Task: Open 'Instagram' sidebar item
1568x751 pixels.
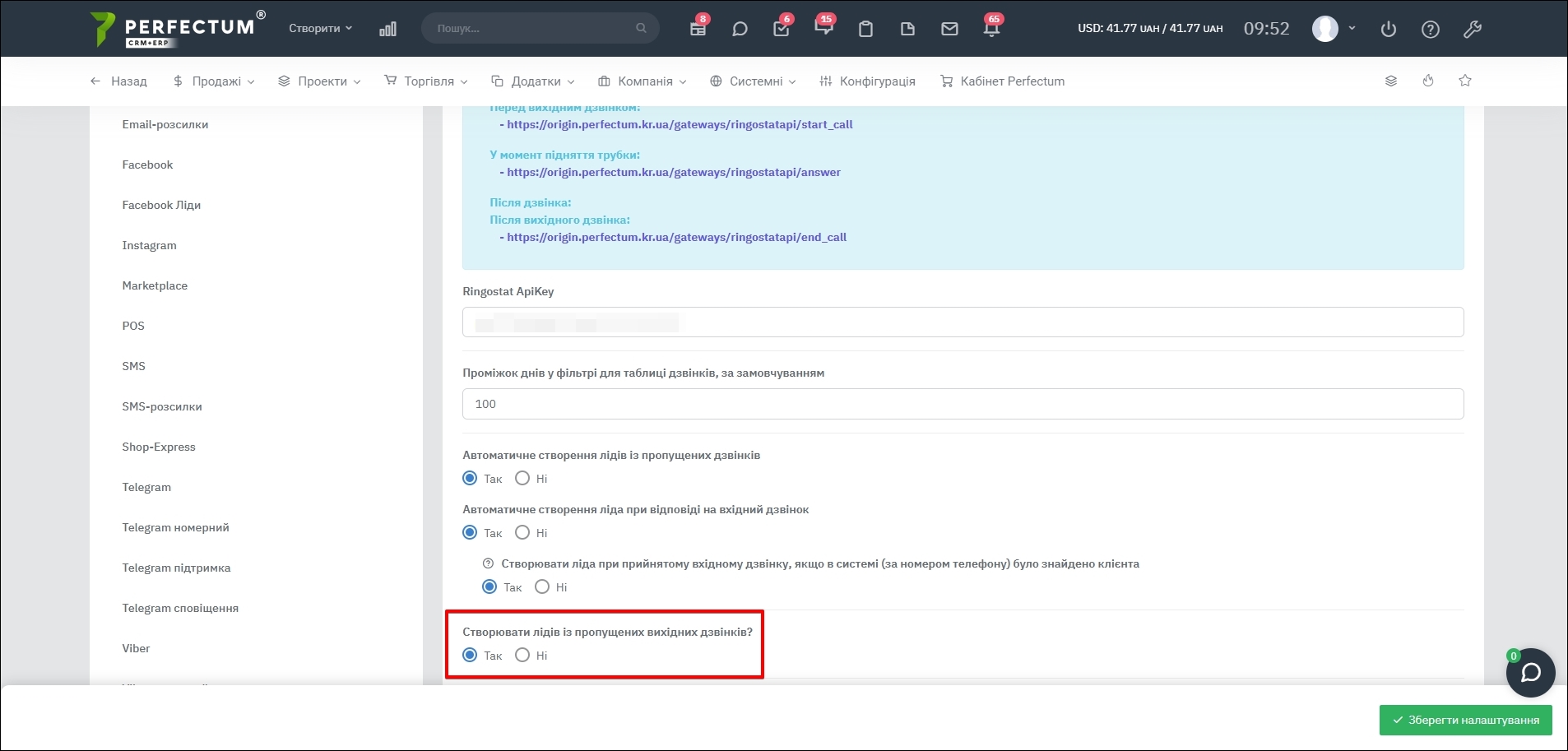Action: [149, 245]
